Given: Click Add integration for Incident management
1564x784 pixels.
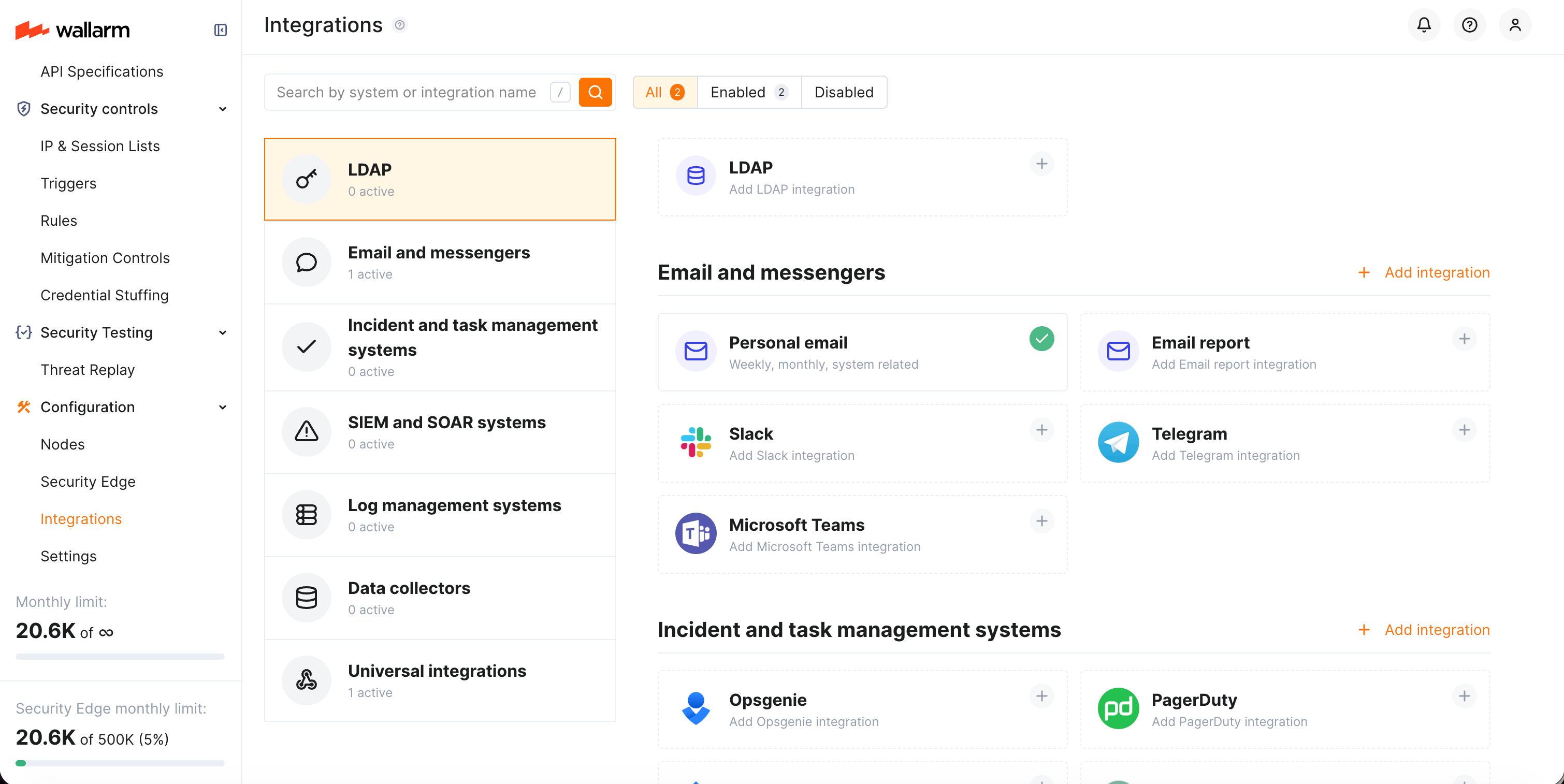Looking at the screenshot, I should (1424, 630).
